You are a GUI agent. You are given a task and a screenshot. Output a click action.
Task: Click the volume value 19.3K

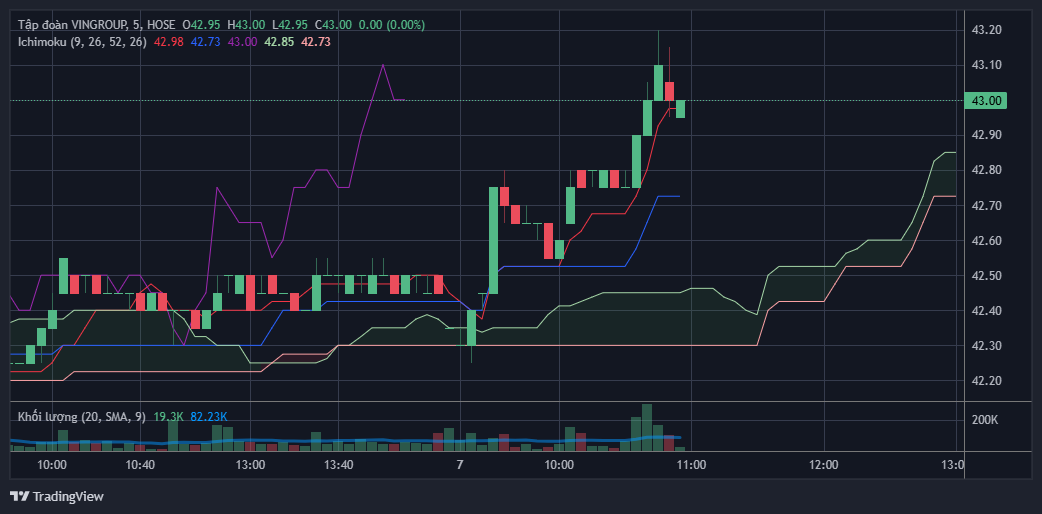tap(168, 417)
